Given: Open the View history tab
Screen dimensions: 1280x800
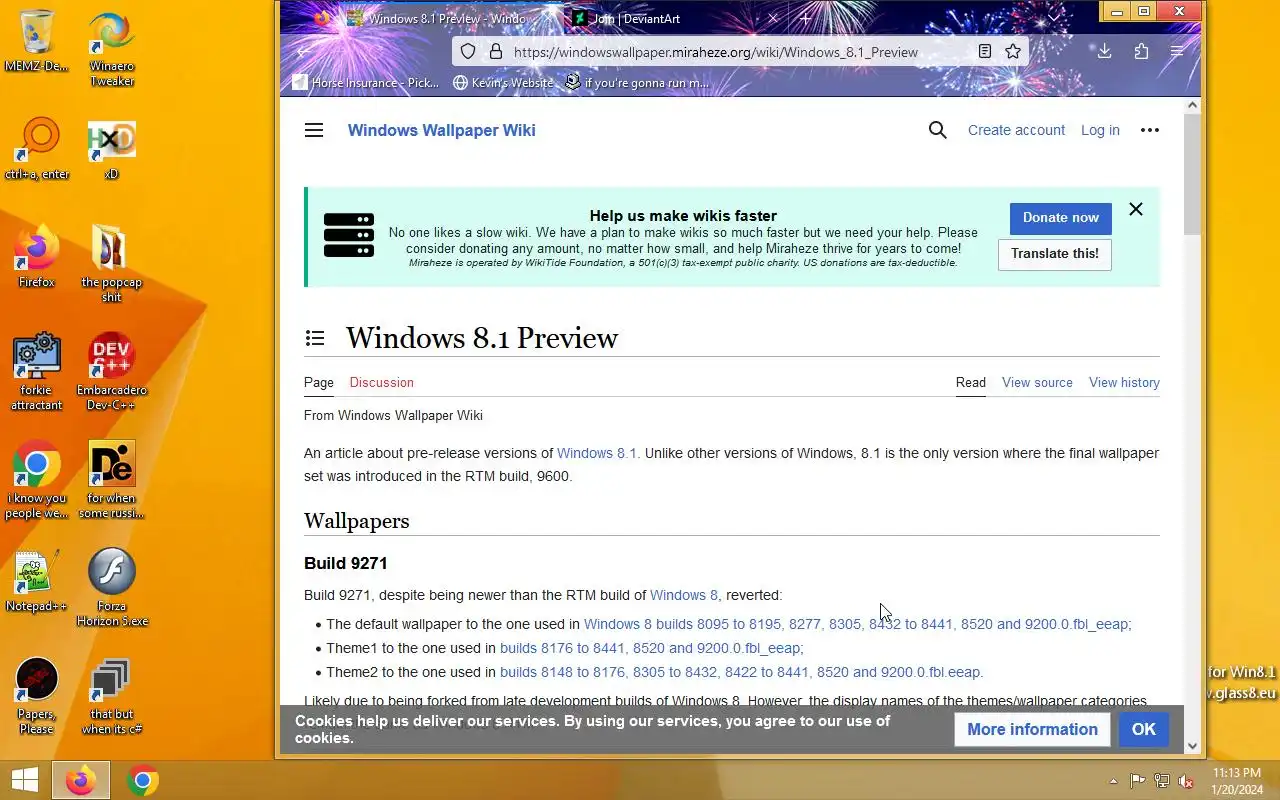Looking at the screenshot, I should pyautogui.click(x=1124, y=382).
